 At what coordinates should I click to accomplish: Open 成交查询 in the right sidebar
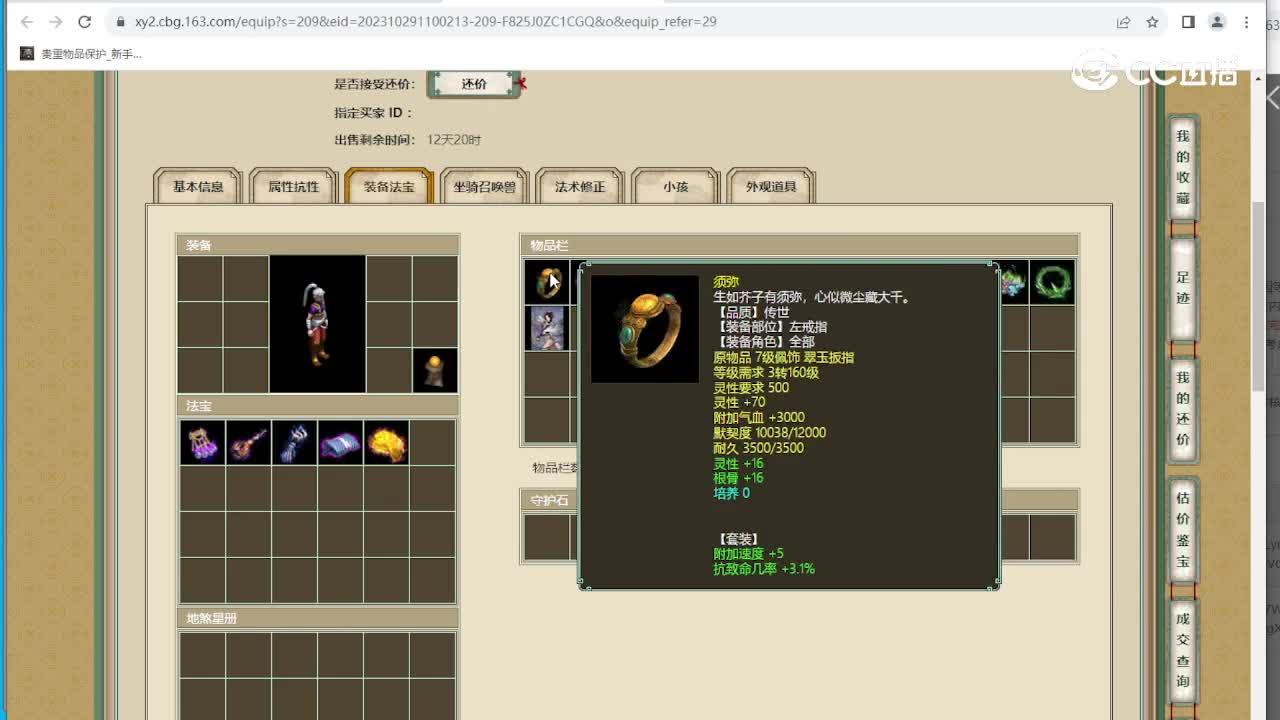point(1183,650)
